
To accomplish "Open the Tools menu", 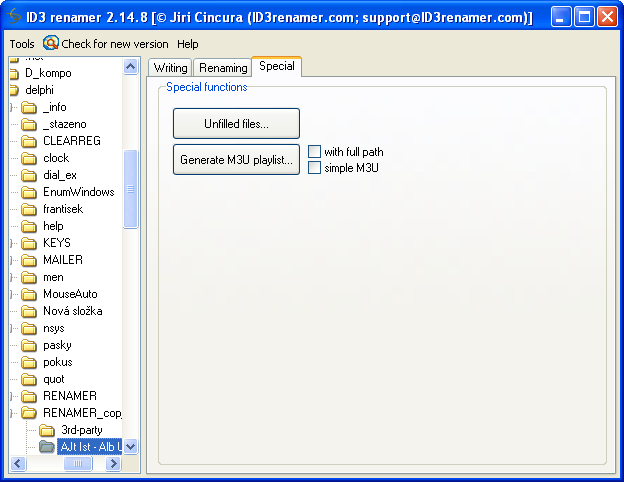I will (x=22, y=44).
